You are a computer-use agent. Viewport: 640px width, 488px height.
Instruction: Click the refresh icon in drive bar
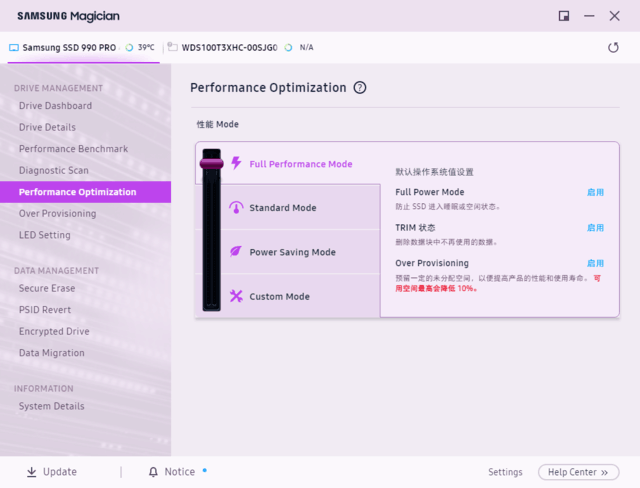(613, 47)
